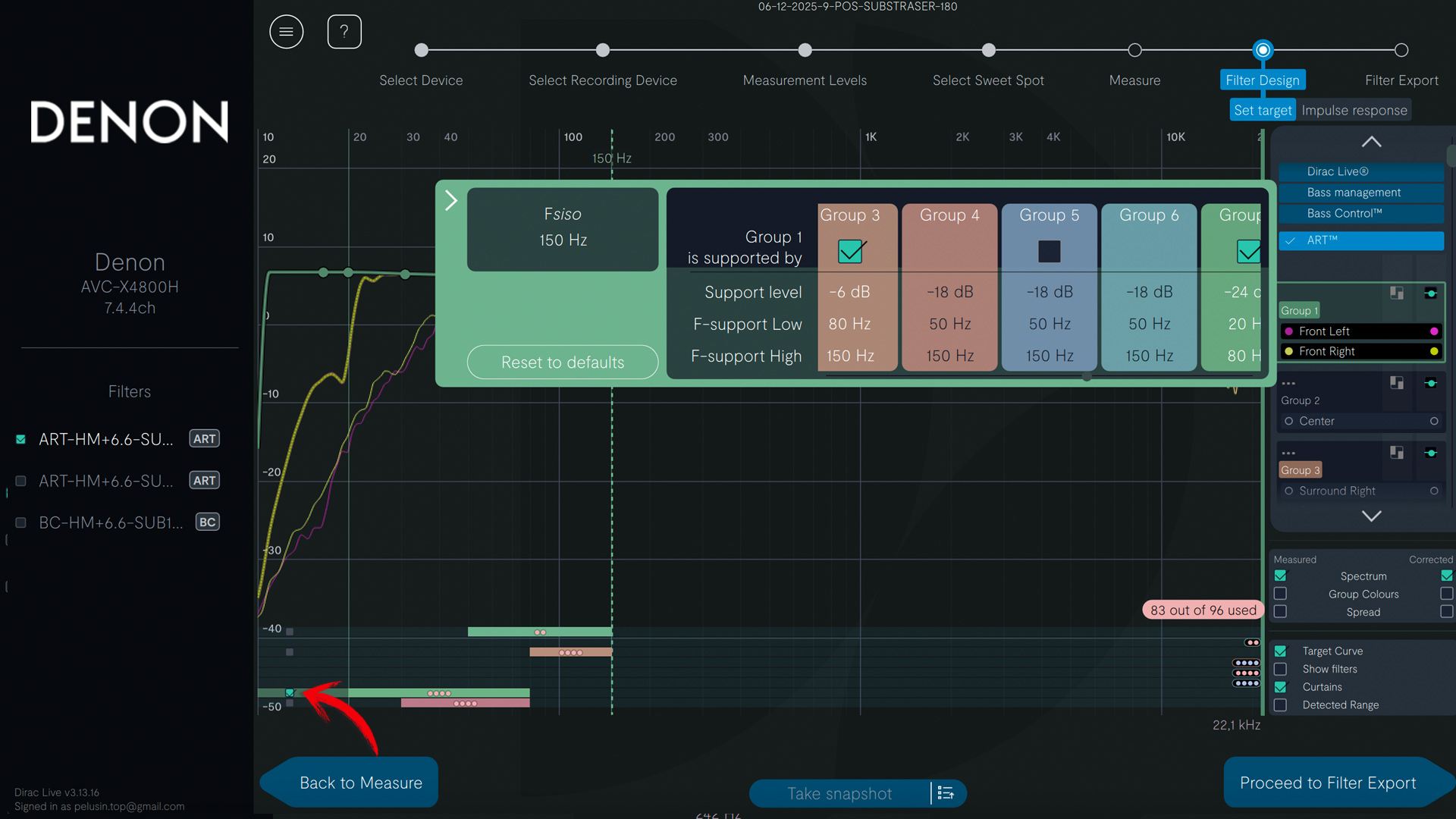The width and height of the screenshot is (1456, 819).
Task: Click Proceed to Filter Export
Action: pyautogui.click(x=1327, y=783)
